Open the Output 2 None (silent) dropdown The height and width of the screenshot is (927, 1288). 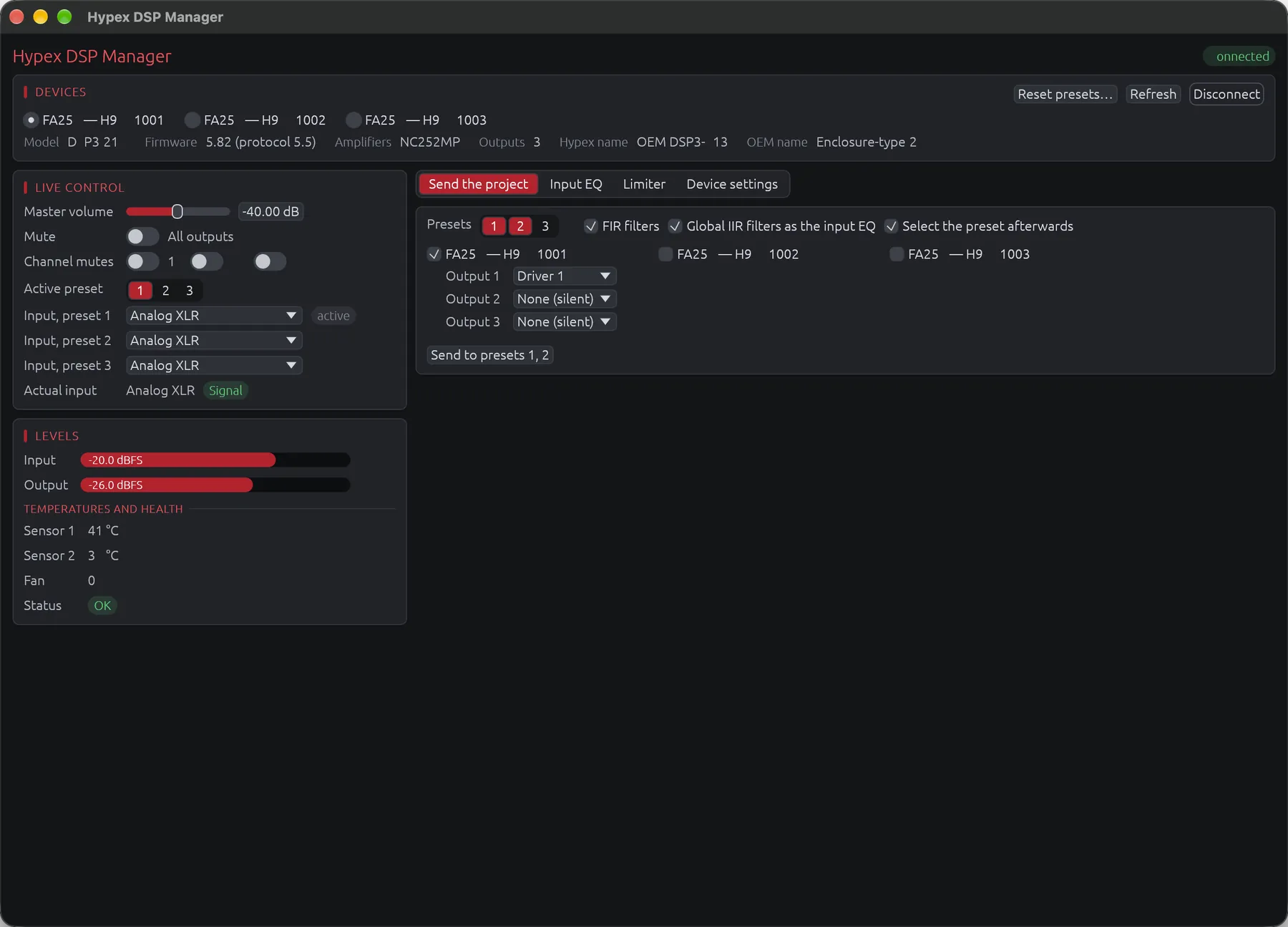click(565, 299)
